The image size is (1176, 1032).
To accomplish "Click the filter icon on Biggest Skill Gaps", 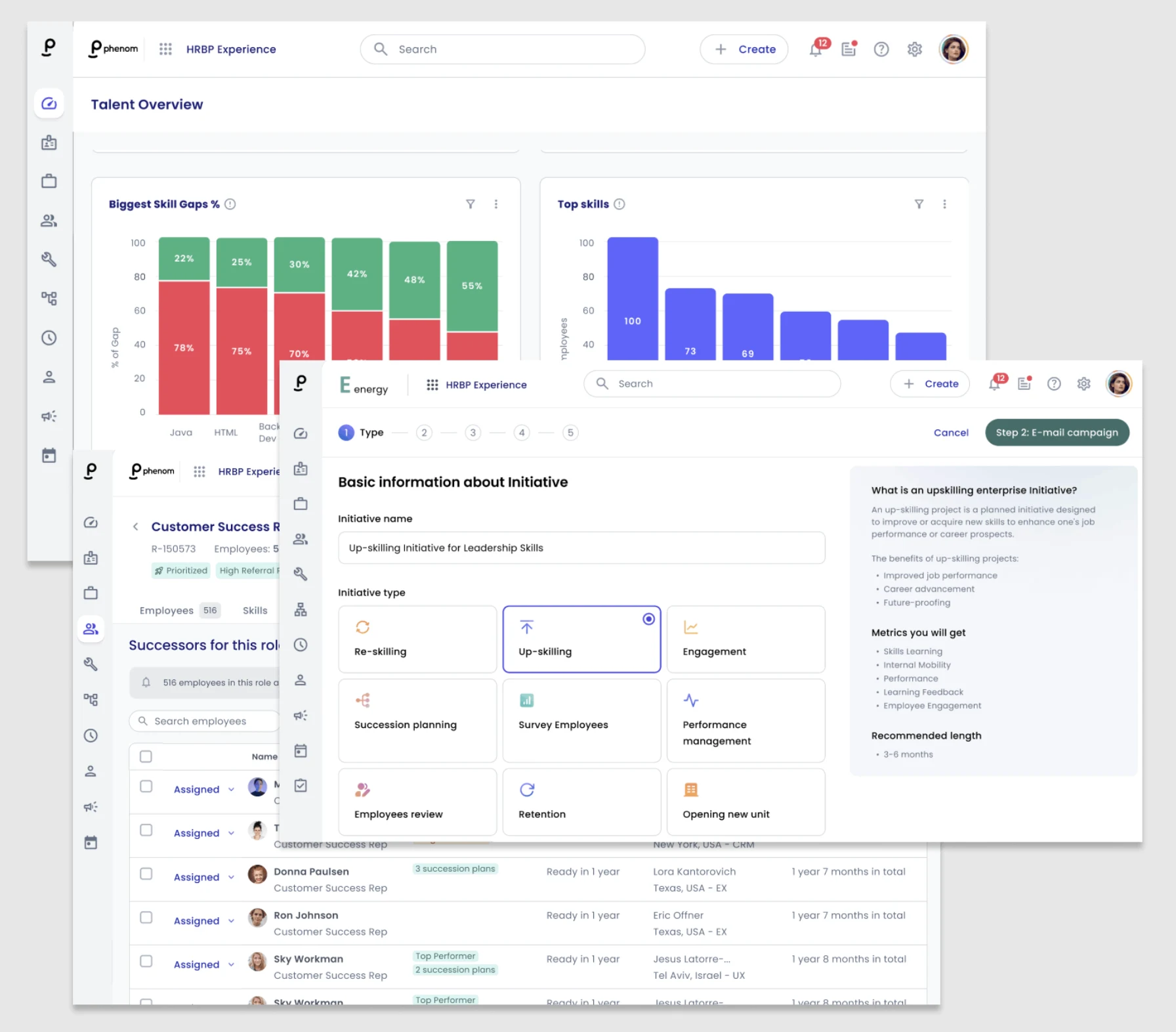I will pyautogui.click(x=471, y=204).
